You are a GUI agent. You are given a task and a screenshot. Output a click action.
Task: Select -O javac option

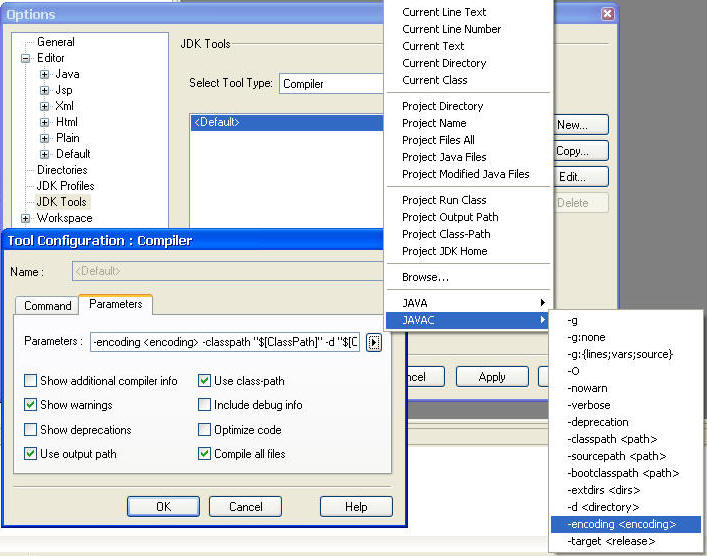coord(626,371)
